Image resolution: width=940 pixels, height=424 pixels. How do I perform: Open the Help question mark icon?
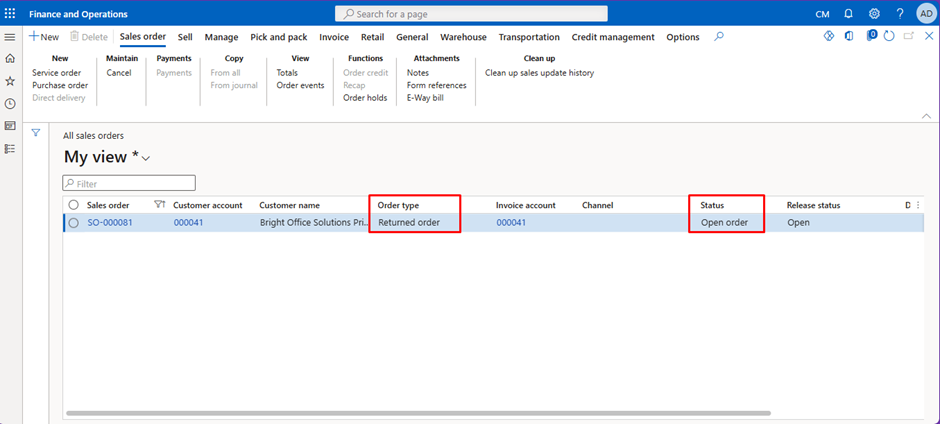[x=900, y=14]
